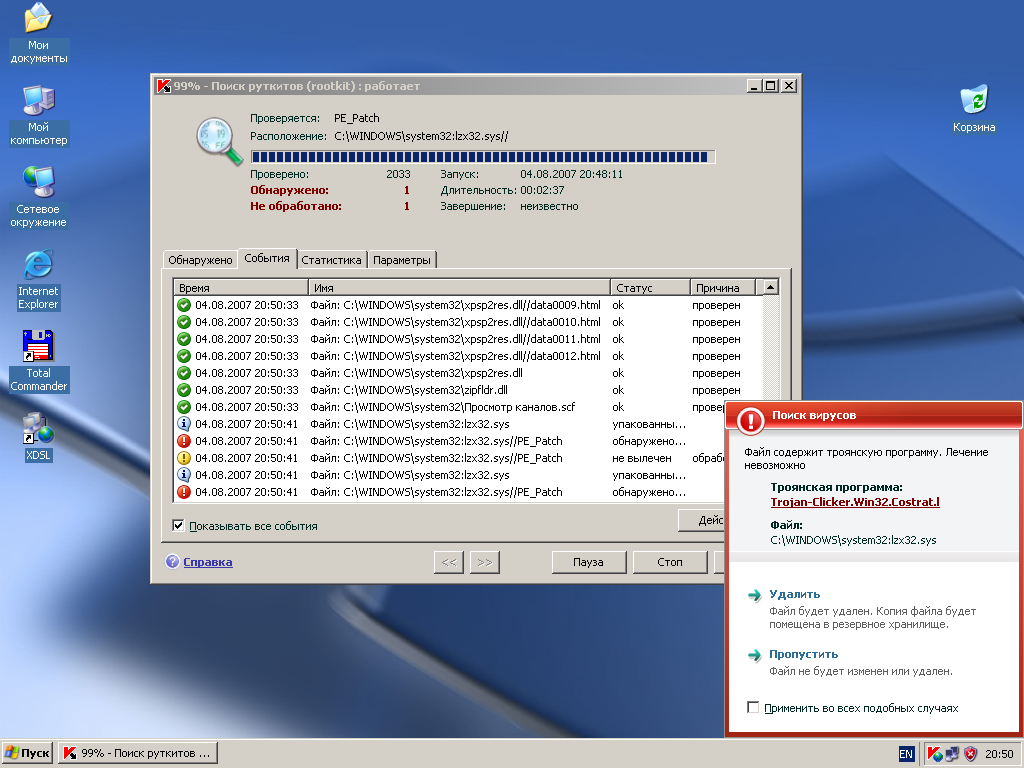Open the Мои документы desktop icon
The height and width of the screenshot is (768, 1024).
click(x=38, y=33)
